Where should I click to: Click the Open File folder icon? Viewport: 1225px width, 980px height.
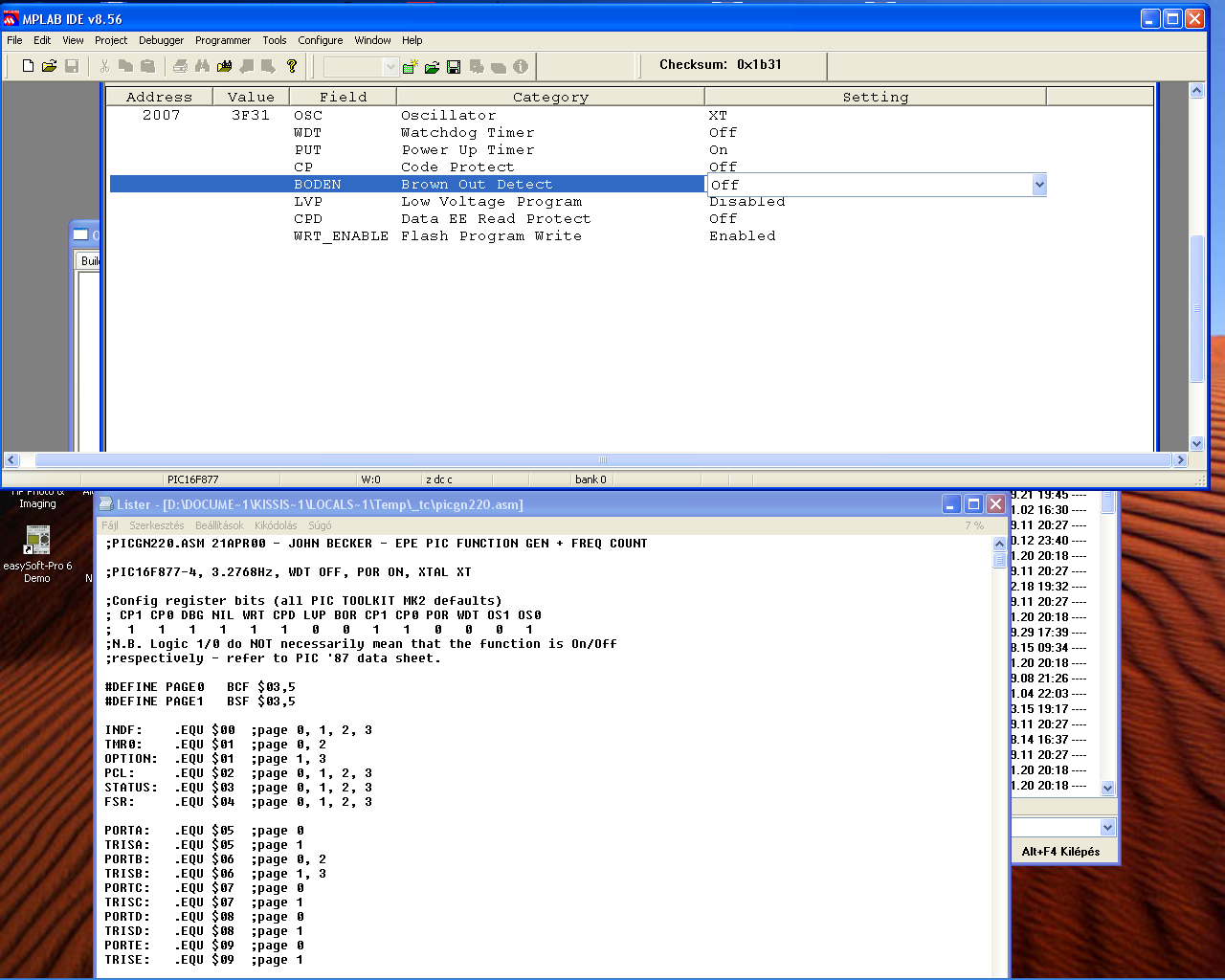49,66
